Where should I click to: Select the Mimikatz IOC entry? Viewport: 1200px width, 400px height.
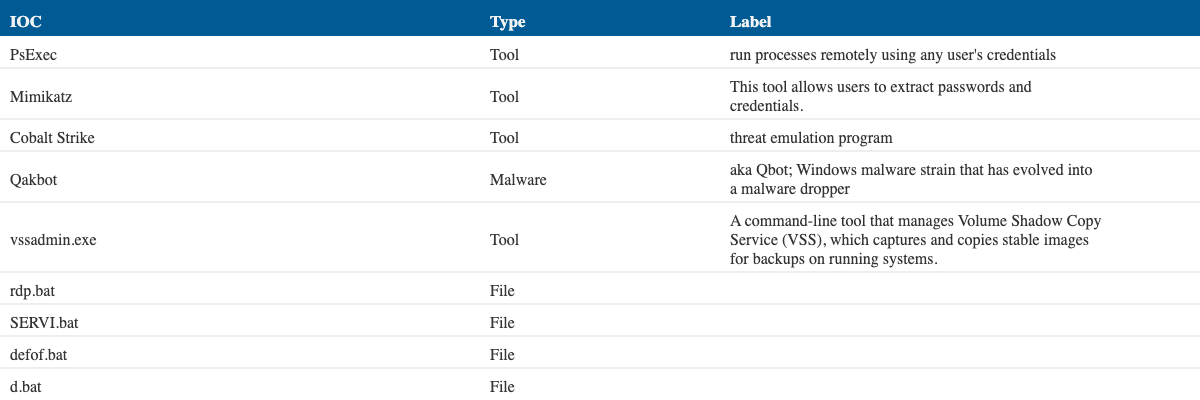tap(41, 97)
